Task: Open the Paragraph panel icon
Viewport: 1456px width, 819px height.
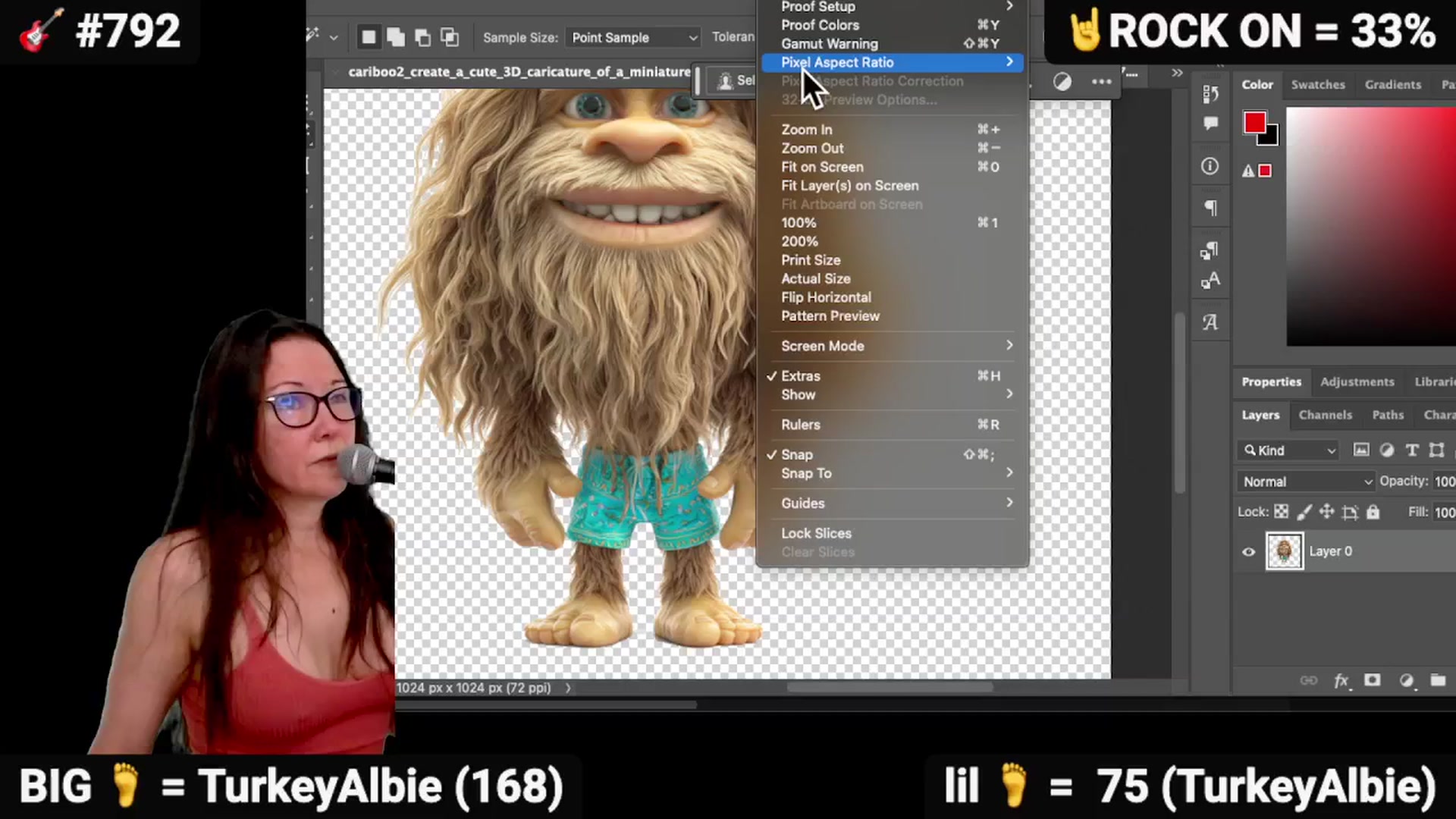Action: (1210, 208)
